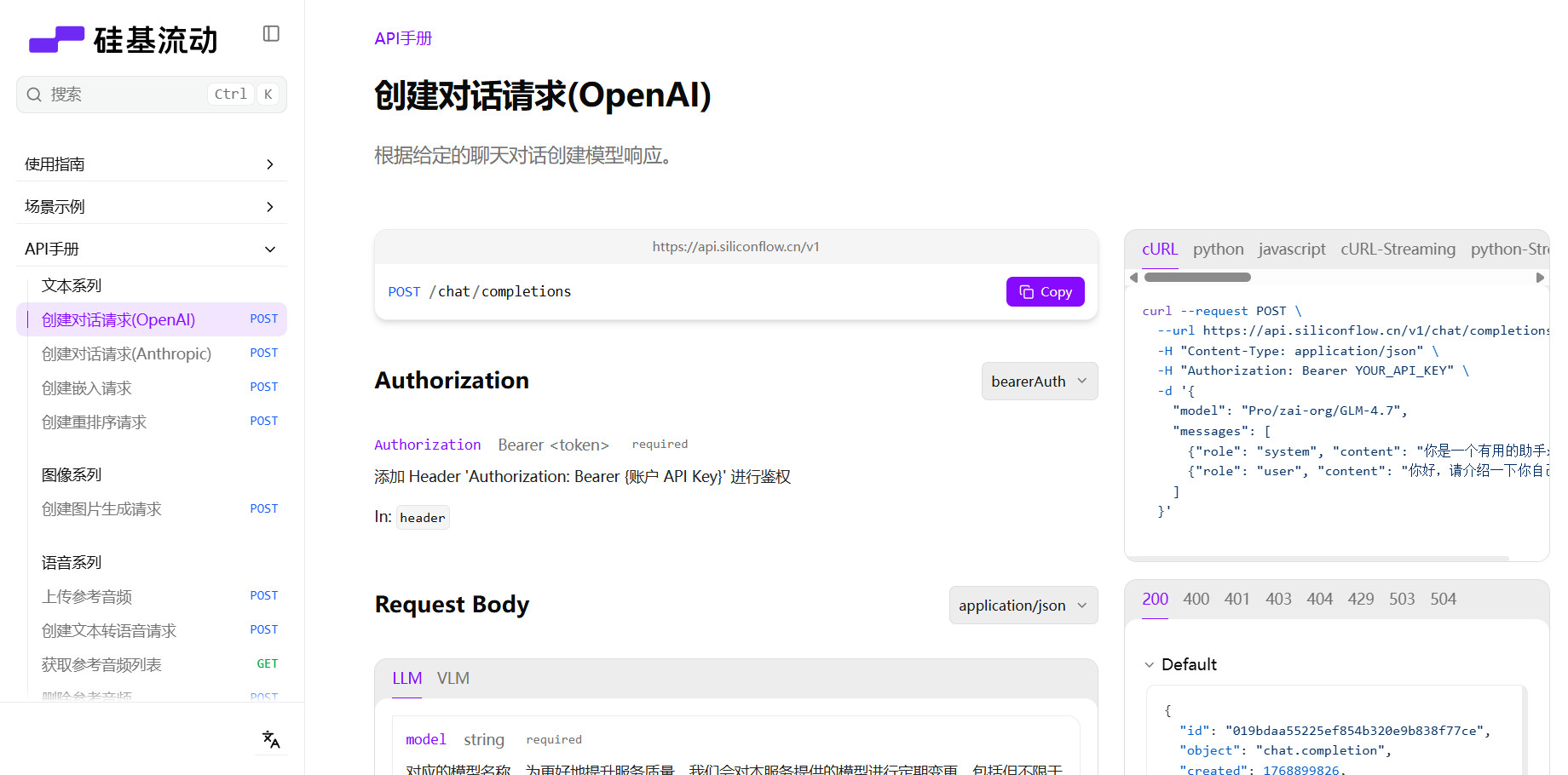This screenshot has height=775, width=1568.
Task: Open 创建文本转语音请求 page
Action: click(152, 630)
